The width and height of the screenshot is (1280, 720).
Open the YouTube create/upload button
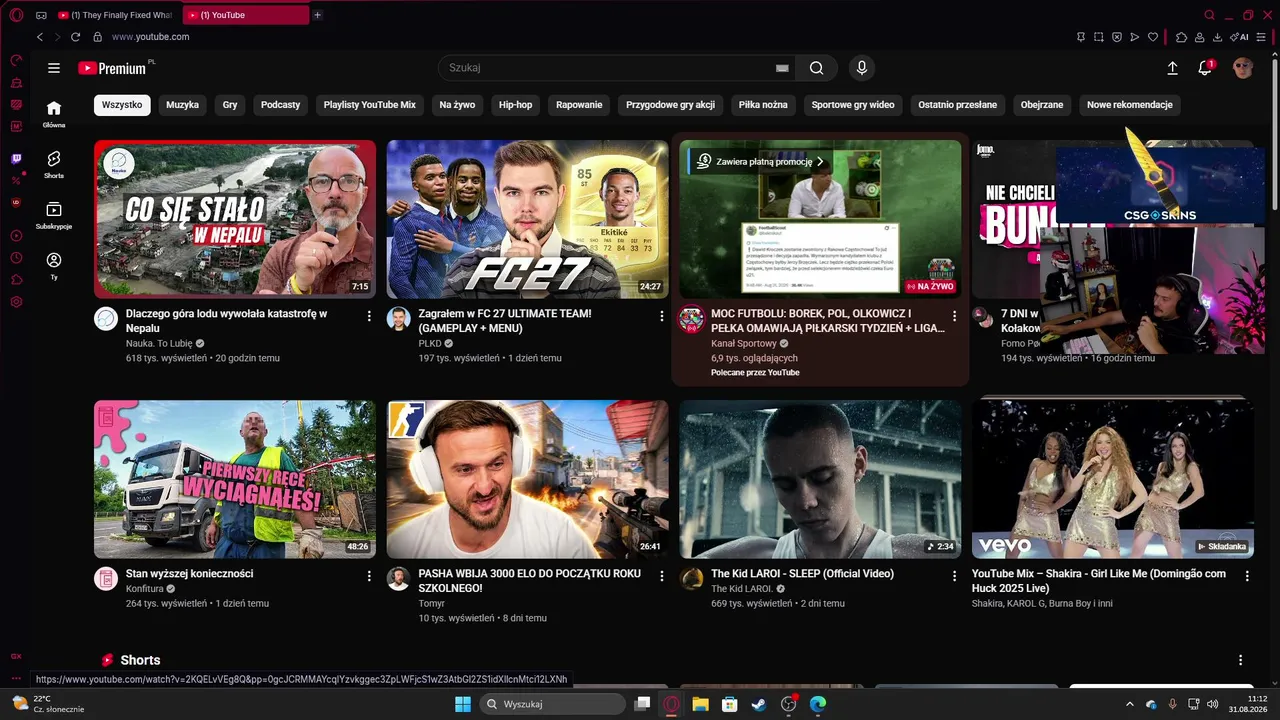pos(1173,68)
